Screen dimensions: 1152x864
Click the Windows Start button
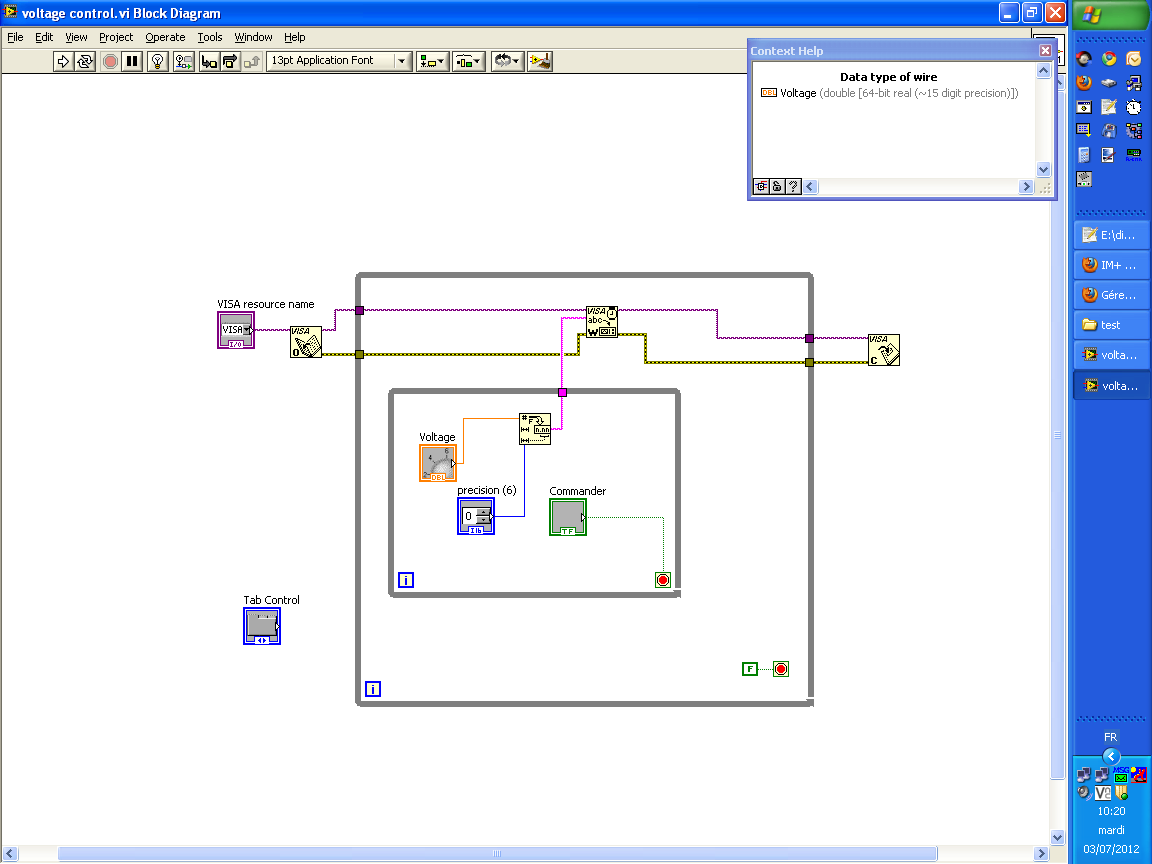click(1111, 15)
